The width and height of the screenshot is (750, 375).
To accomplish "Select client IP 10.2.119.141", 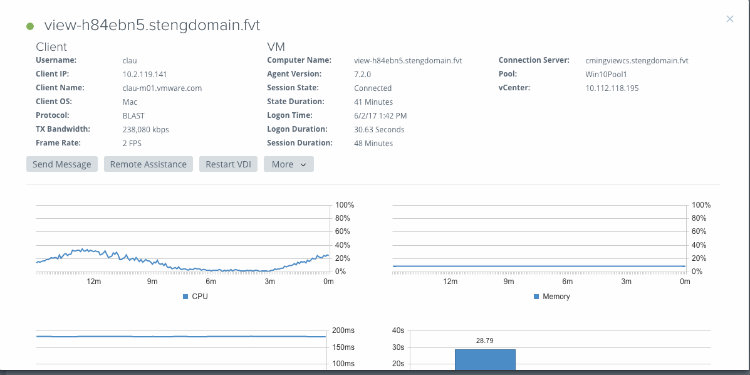I will 145,74.
